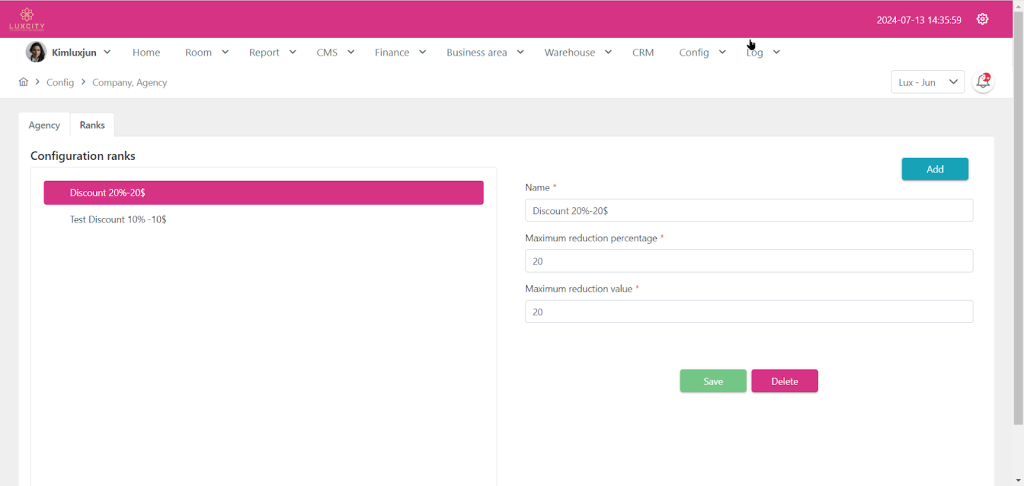Expand the Kimluxjun user dropdown
The width and height of the screenshot is (1024, 486).
click(106, 52)
